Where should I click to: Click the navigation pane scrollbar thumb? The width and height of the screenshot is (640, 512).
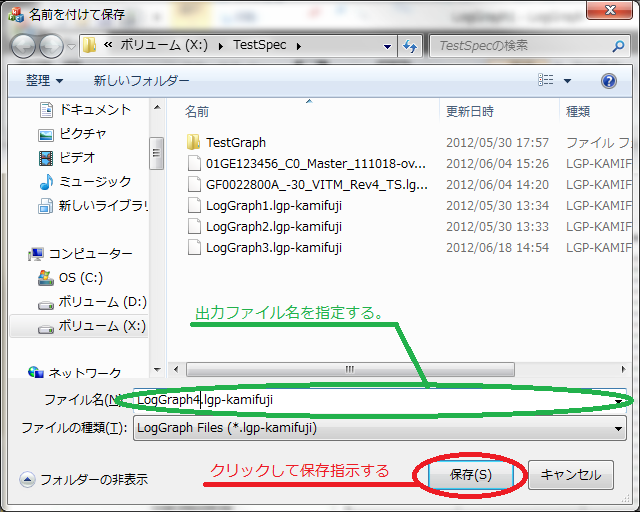tap(157, 153)
